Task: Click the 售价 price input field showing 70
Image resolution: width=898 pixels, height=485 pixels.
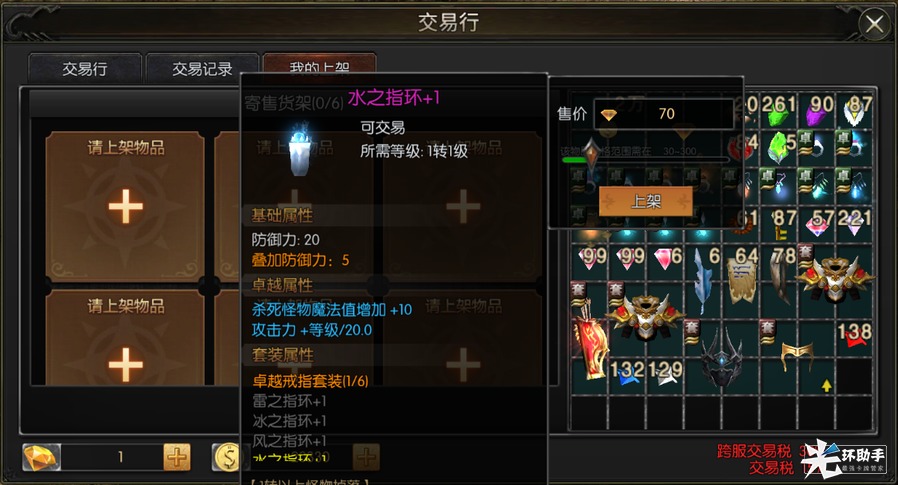Action: 664,114
